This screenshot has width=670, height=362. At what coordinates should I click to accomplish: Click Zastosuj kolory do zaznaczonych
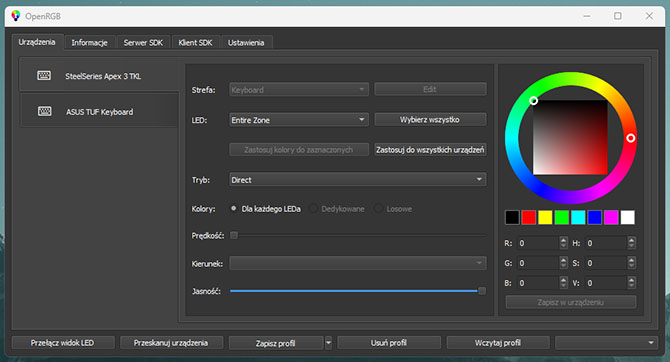click(299, 150)
